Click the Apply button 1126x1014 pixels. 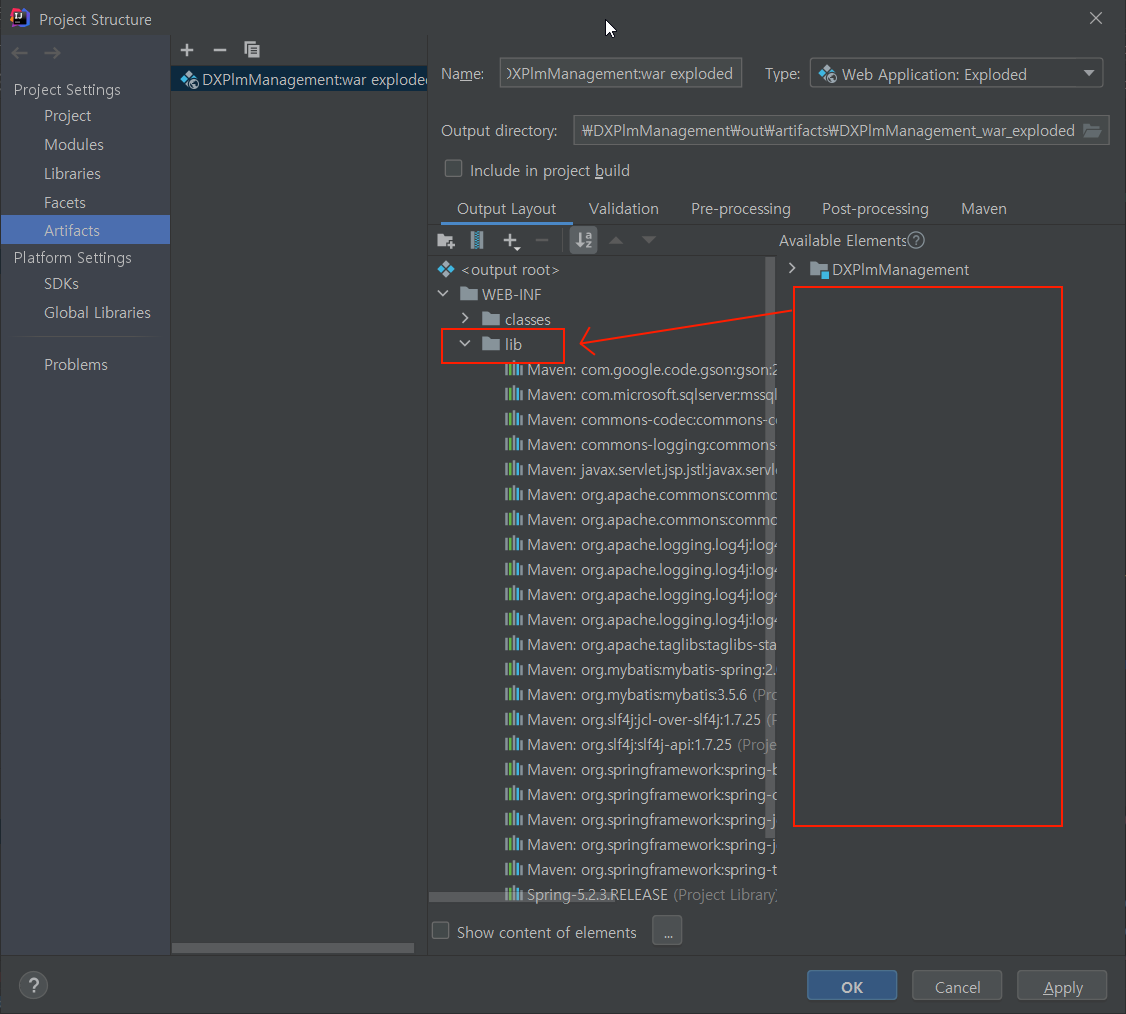click(1062, 987)
